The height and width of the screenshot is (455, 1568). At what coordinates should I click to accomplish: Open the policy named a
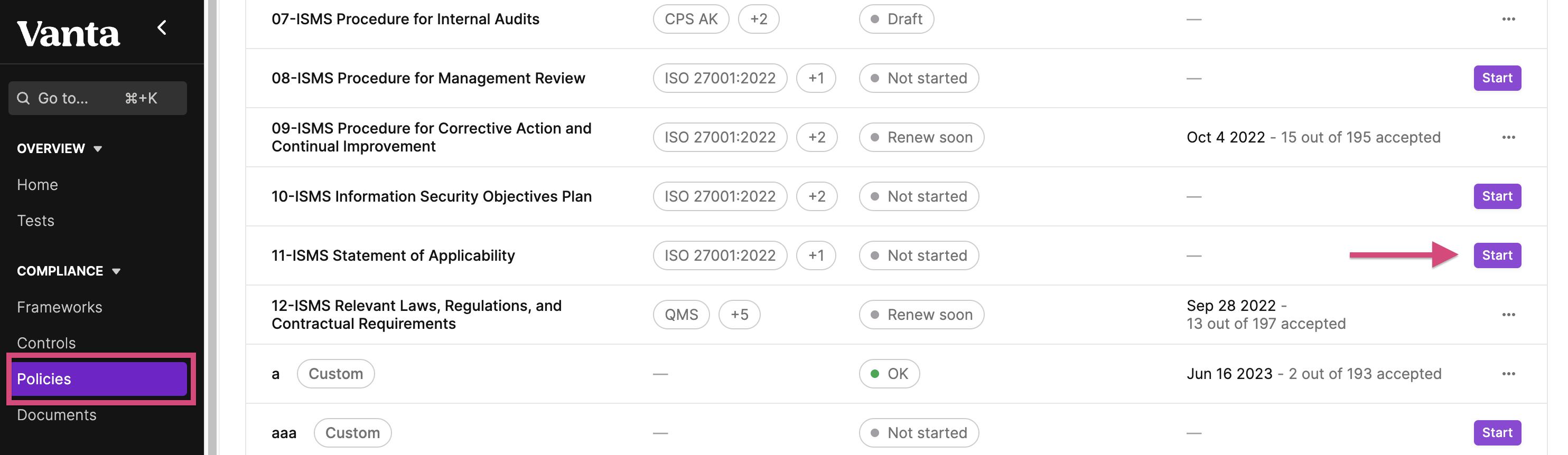click(276, 374)
